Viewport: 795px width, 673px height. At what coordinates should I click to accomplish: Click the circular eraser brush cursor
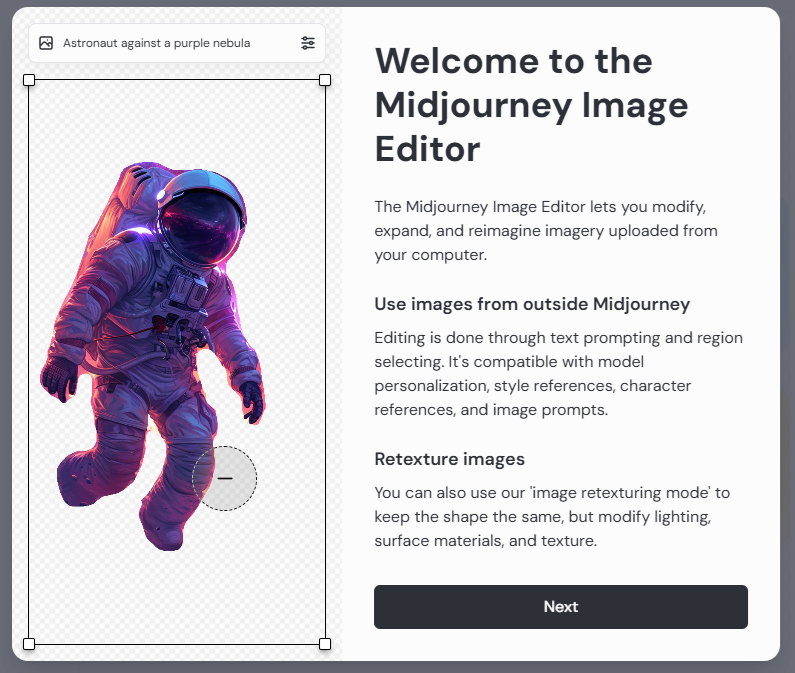tap(225, 478)
